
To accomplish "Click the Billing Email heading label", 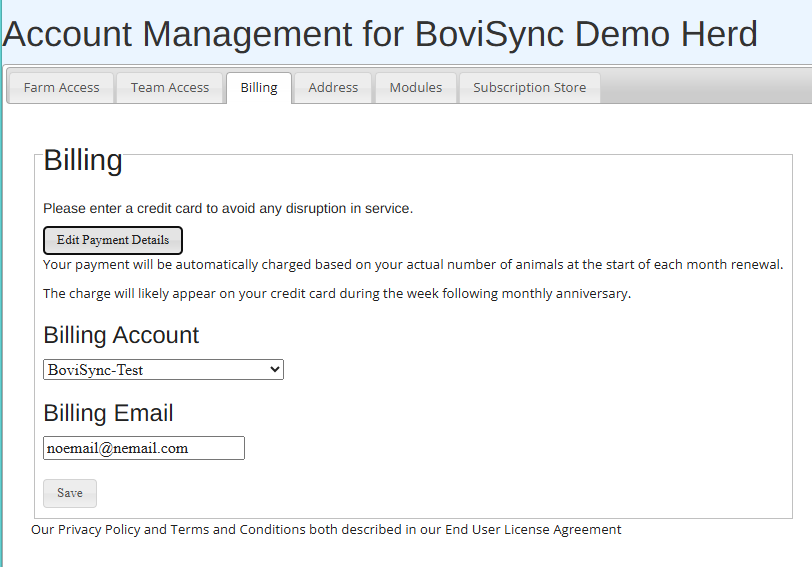I will (108, 413).
